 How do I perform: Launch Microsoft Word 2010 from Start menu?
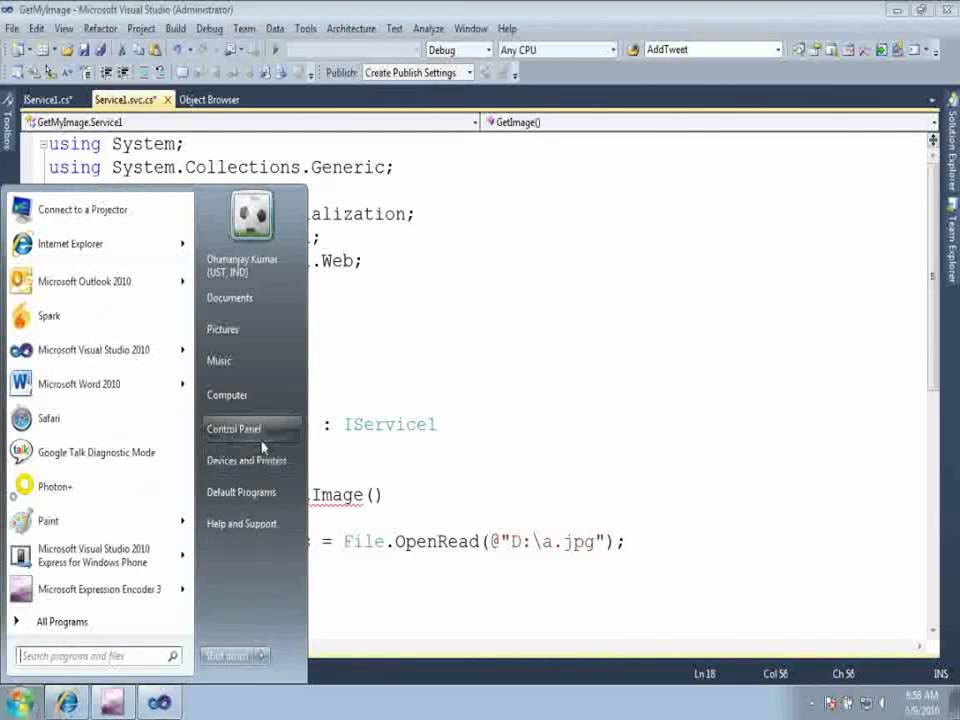pyautogui.click(x=79, y=384)
